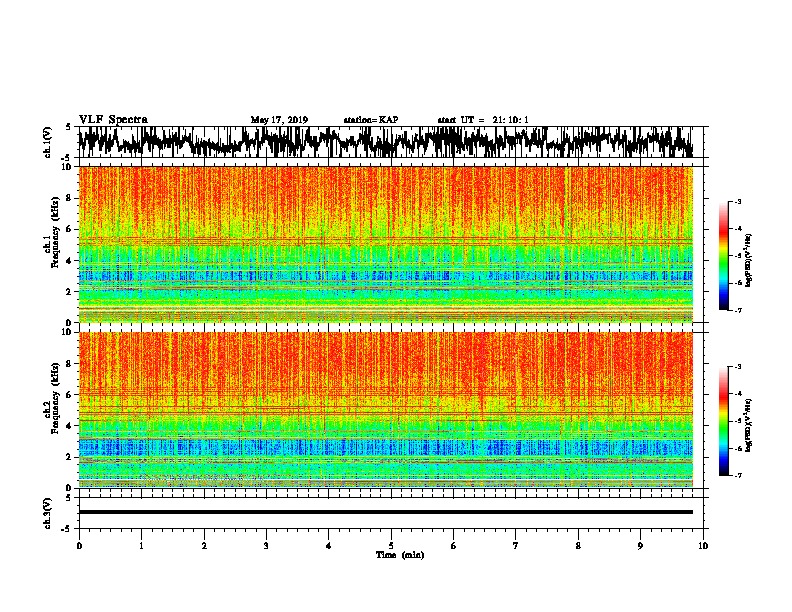This screenshot has width=792, height=612.
Task: Select the "Time (min)" axis label
Action: pyautogui.click(x=400, y=555)
